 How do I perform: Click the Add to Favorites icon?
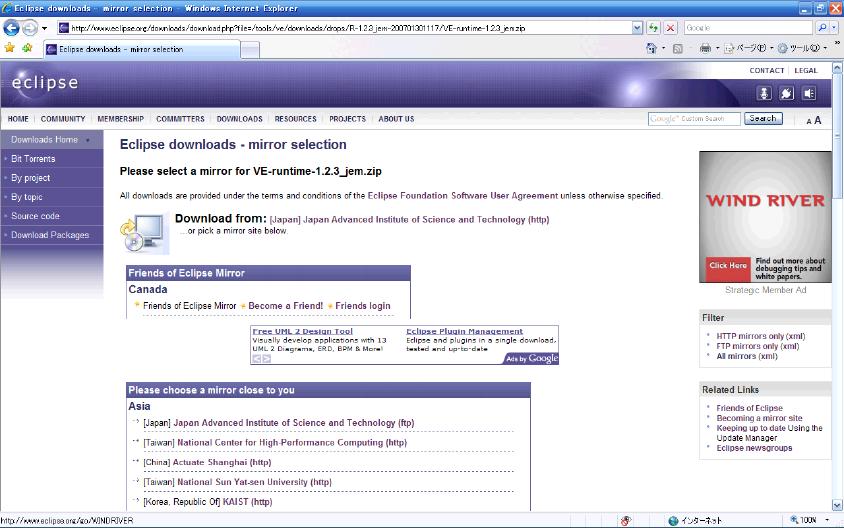[27, 48]
